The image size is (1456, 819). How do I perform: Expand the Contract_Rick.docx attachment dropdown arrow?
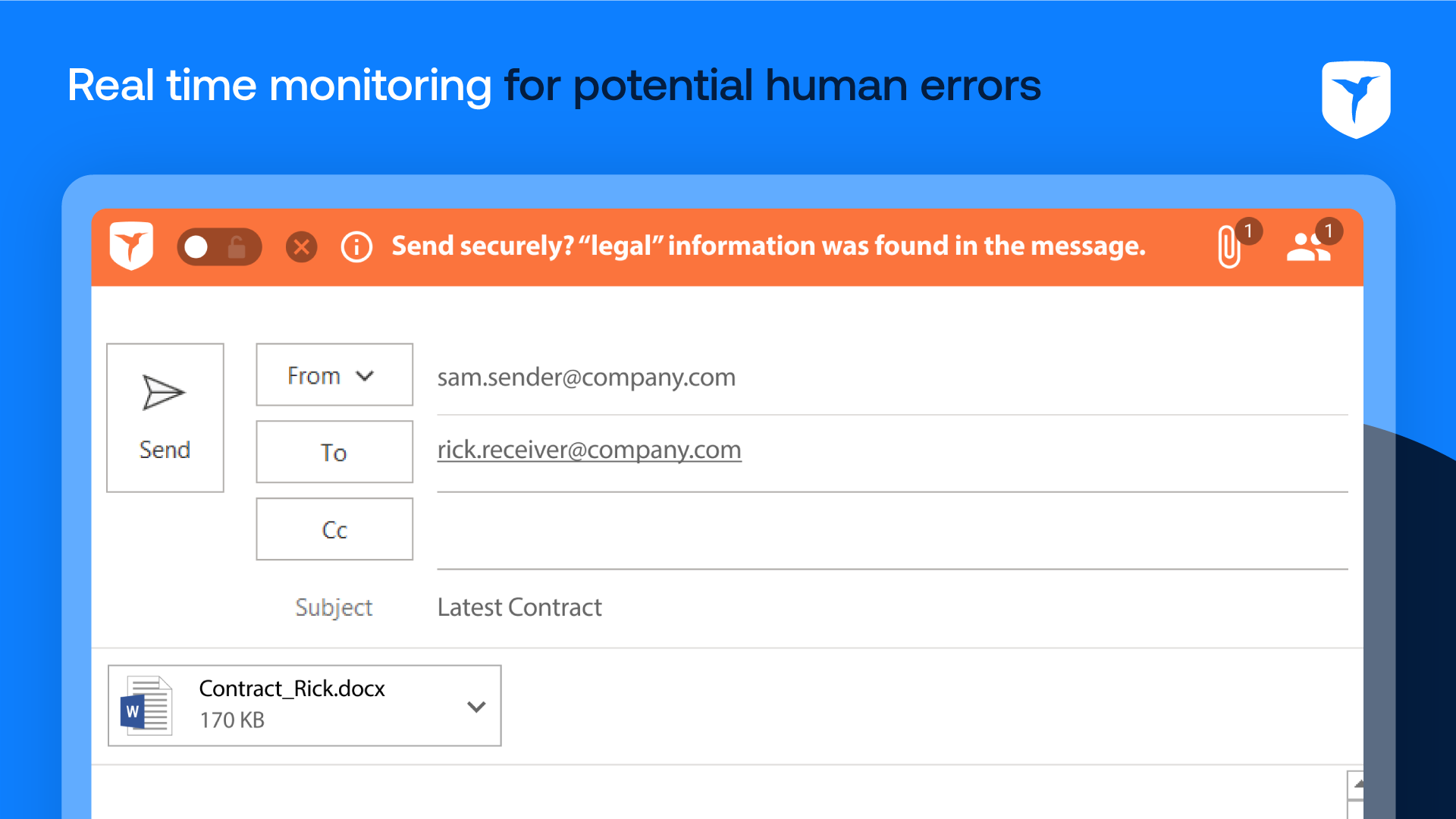[476, 707]
